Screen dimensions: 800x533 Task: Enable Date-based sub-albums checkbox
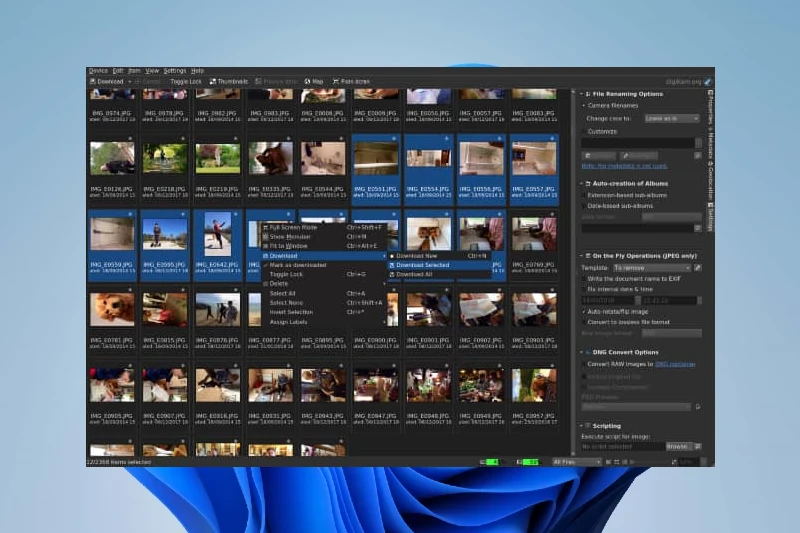click(585, 206)
